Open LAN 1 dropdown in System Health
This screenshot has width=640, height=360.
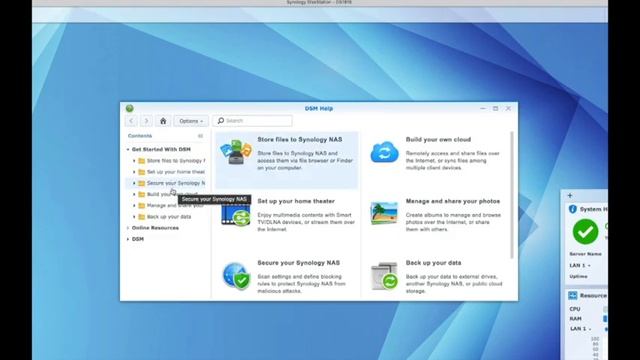point(580,265)
